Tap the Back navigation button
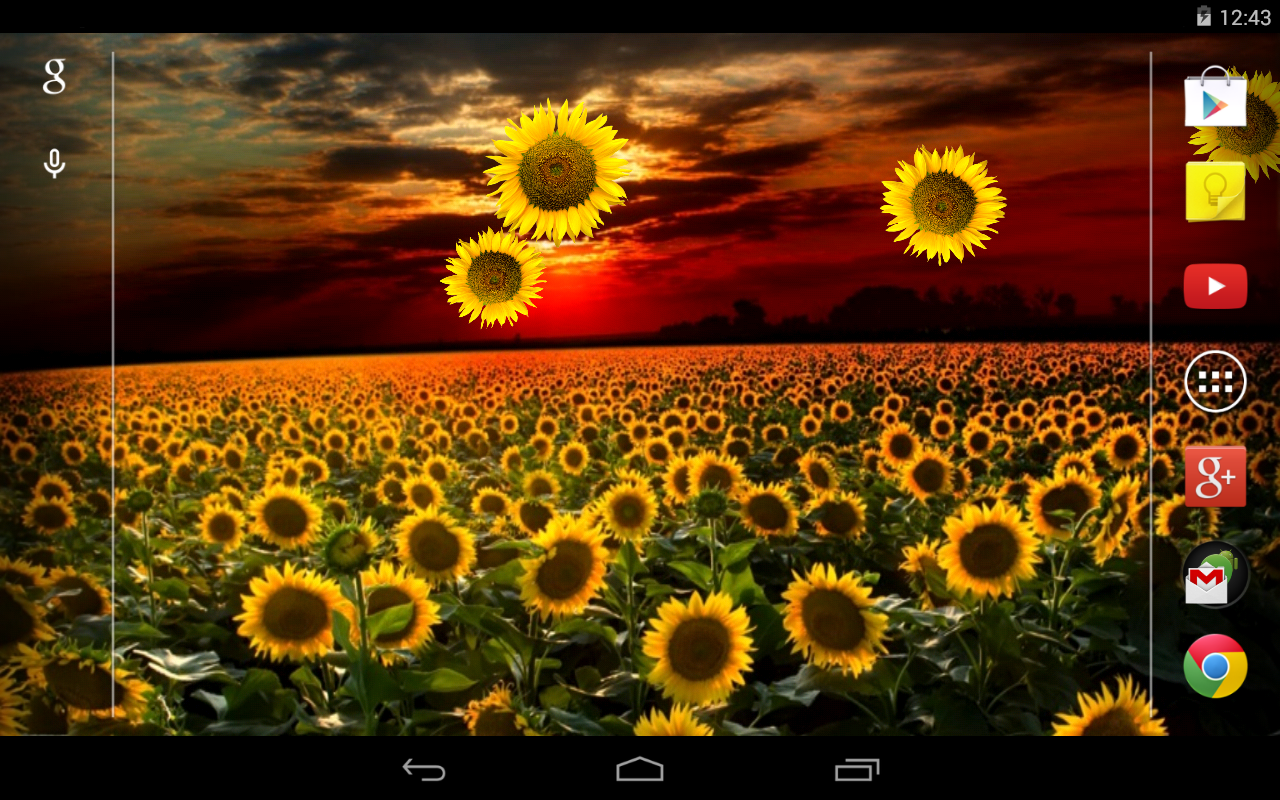 [x=424, y=769]
